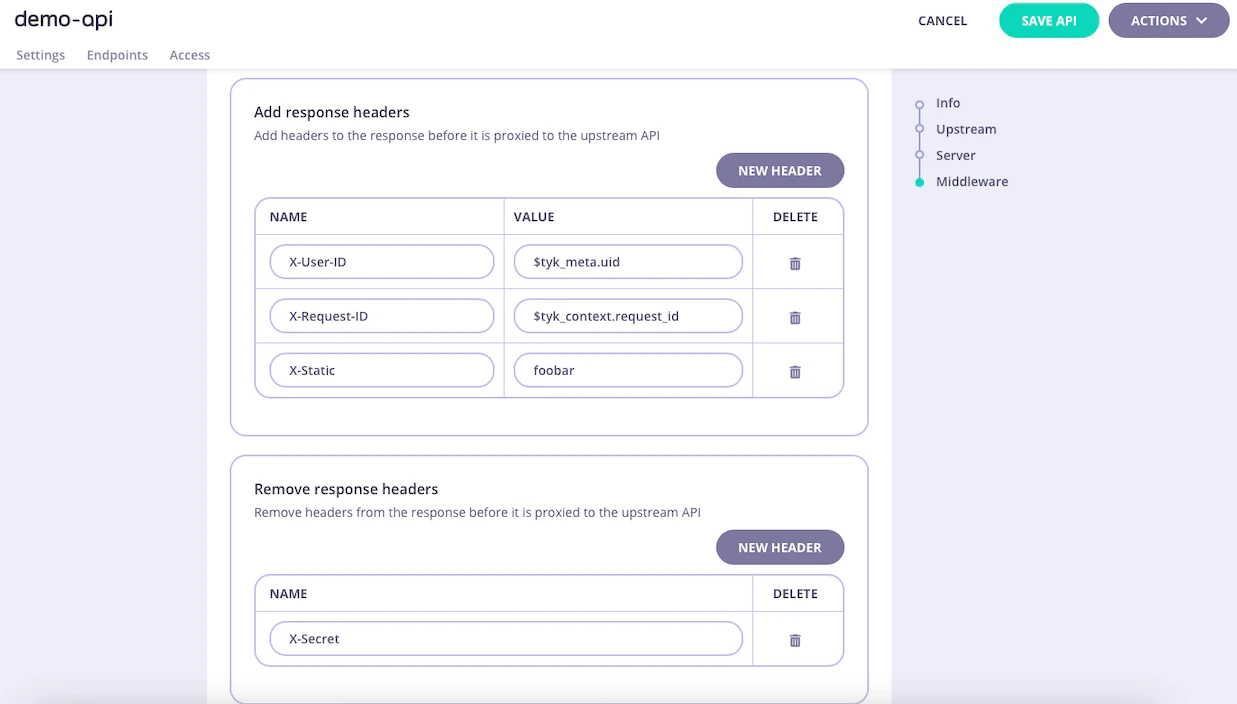
Task: Delete the X-Static response header
Action: pos(795,371)
